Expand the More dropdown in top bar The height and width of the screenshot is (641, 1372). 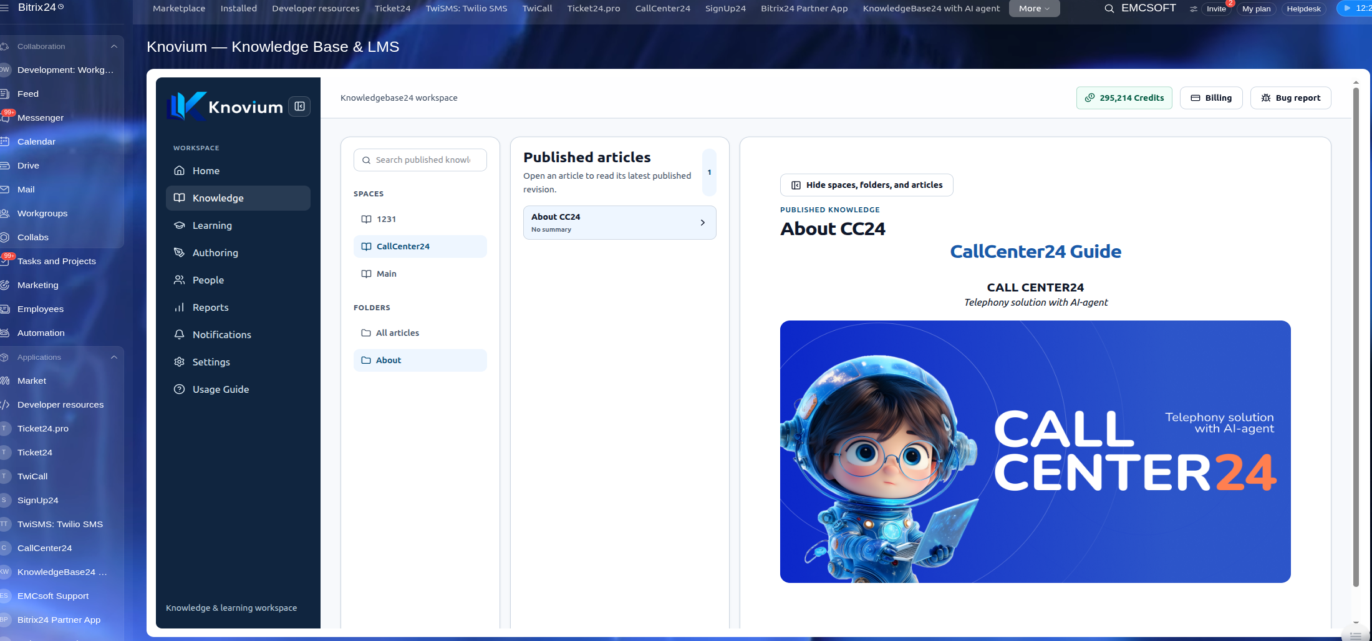pyautogui.click(x=1034, y=8)
